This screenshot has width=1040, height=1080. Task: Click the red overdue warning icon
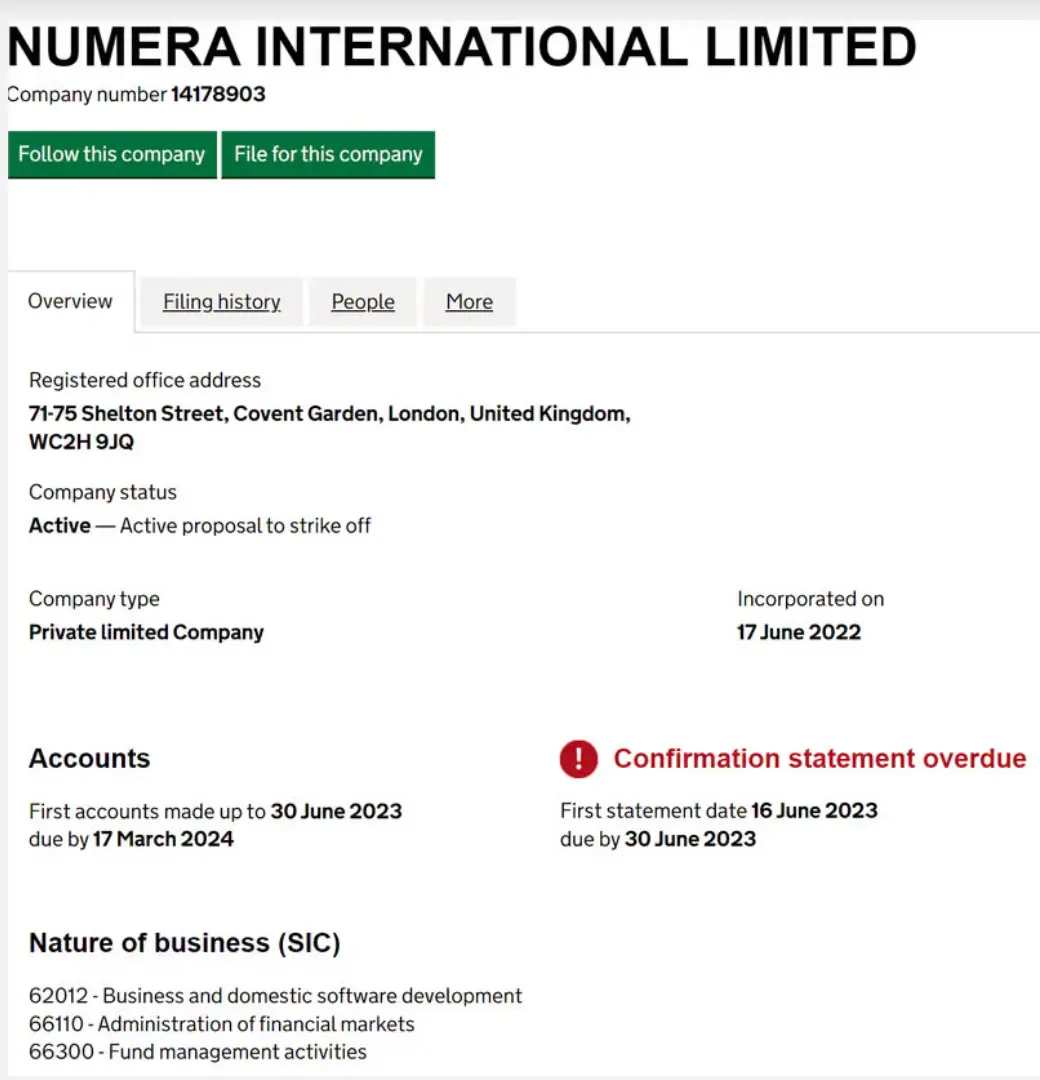pyautogui.click(x=578, y=759)
